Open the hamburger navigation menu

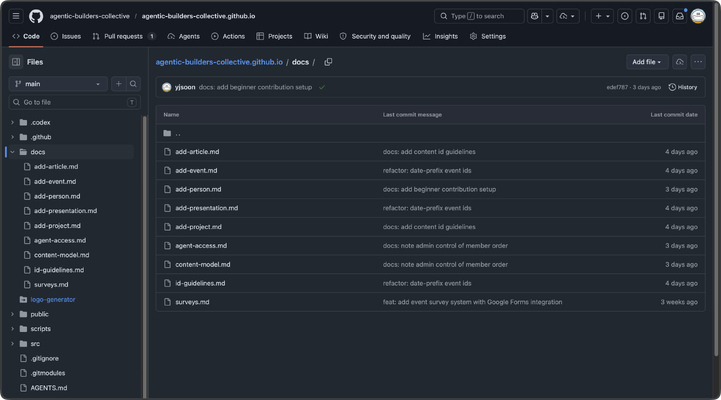pyautogui.click(x=16, y=16)
